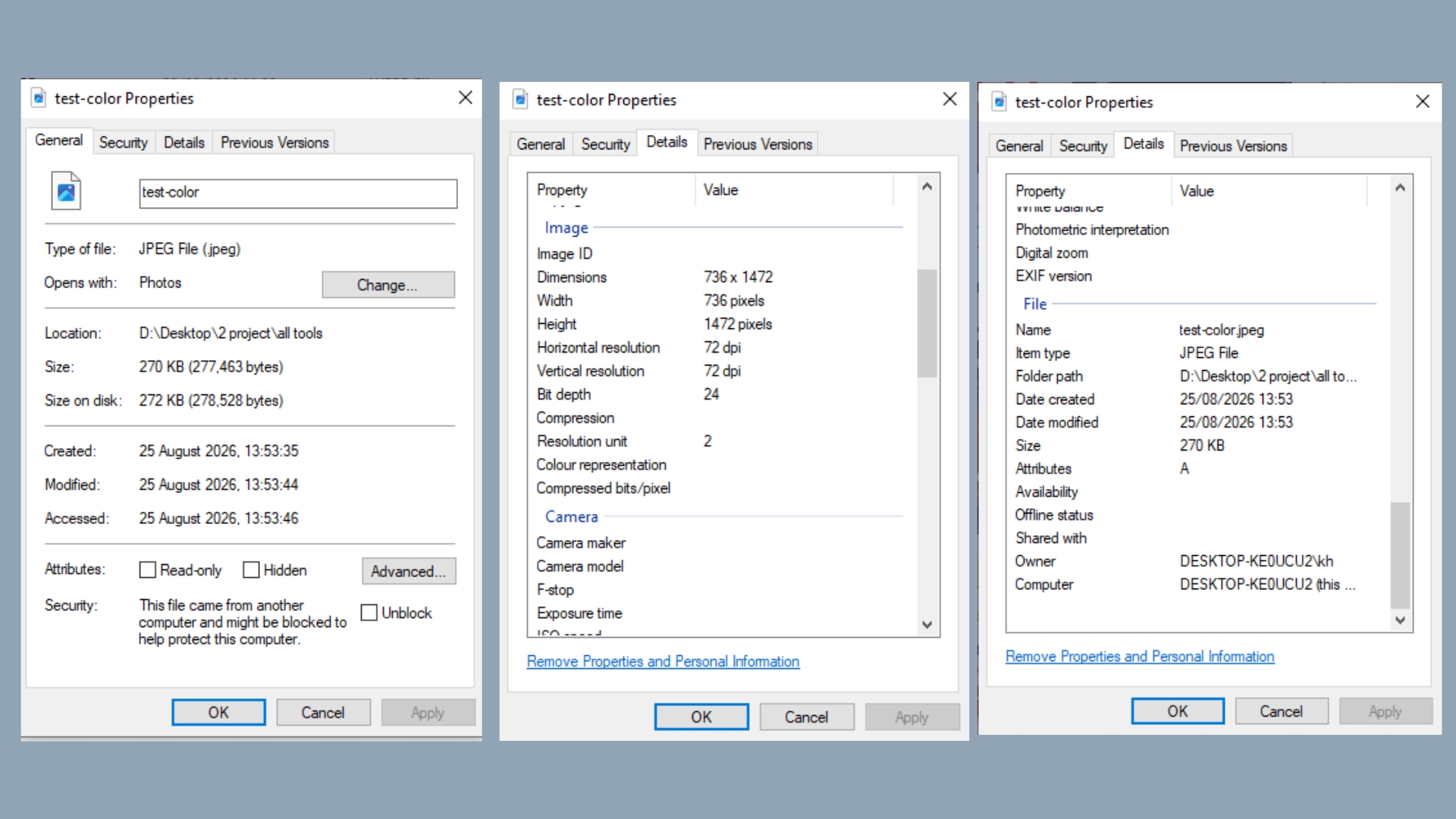Click title bar icon of middle Properties window
The height and width of the screenshot is (819, 1456).
520,99
